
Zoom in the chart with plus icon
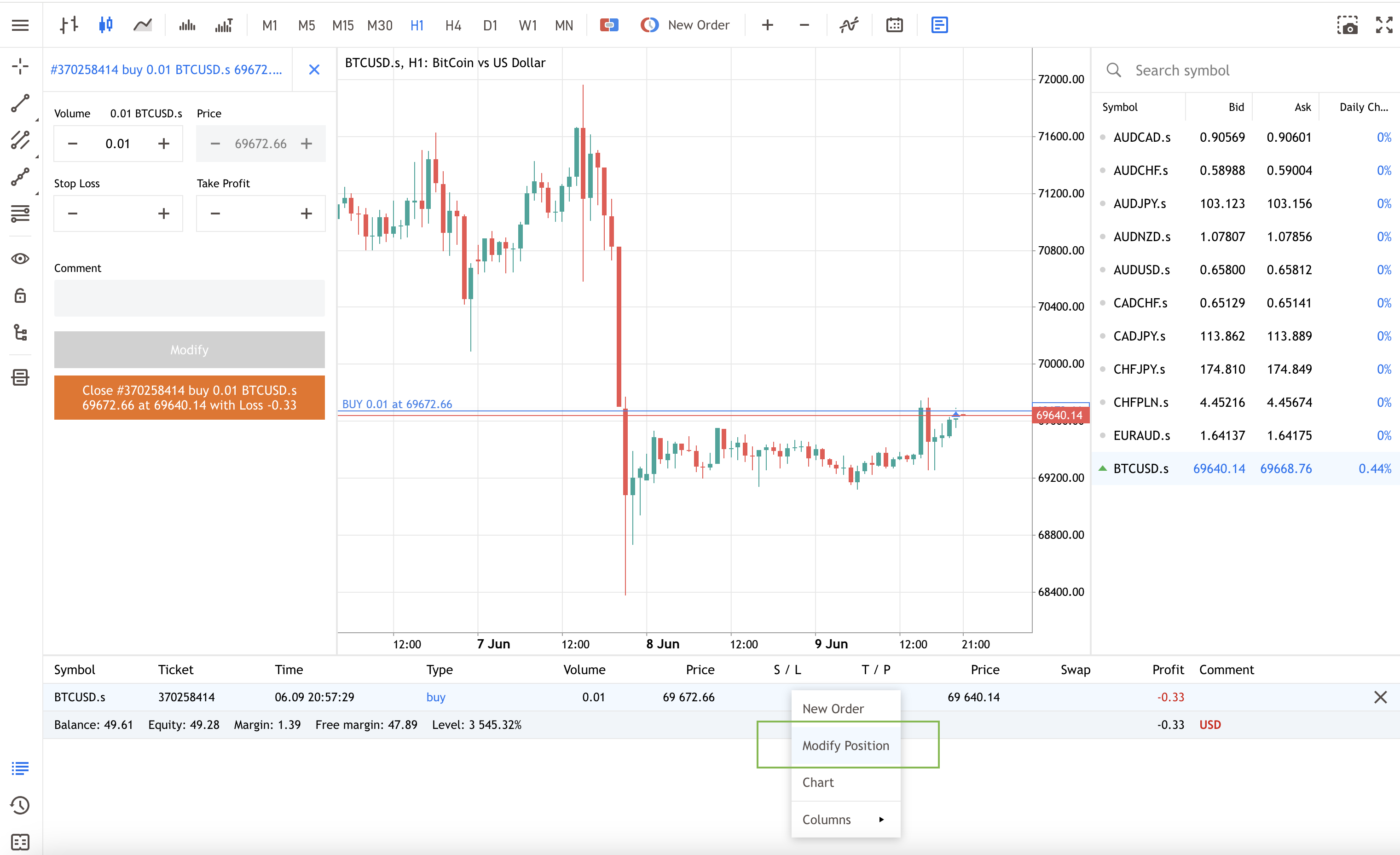[x=768, y=25]
